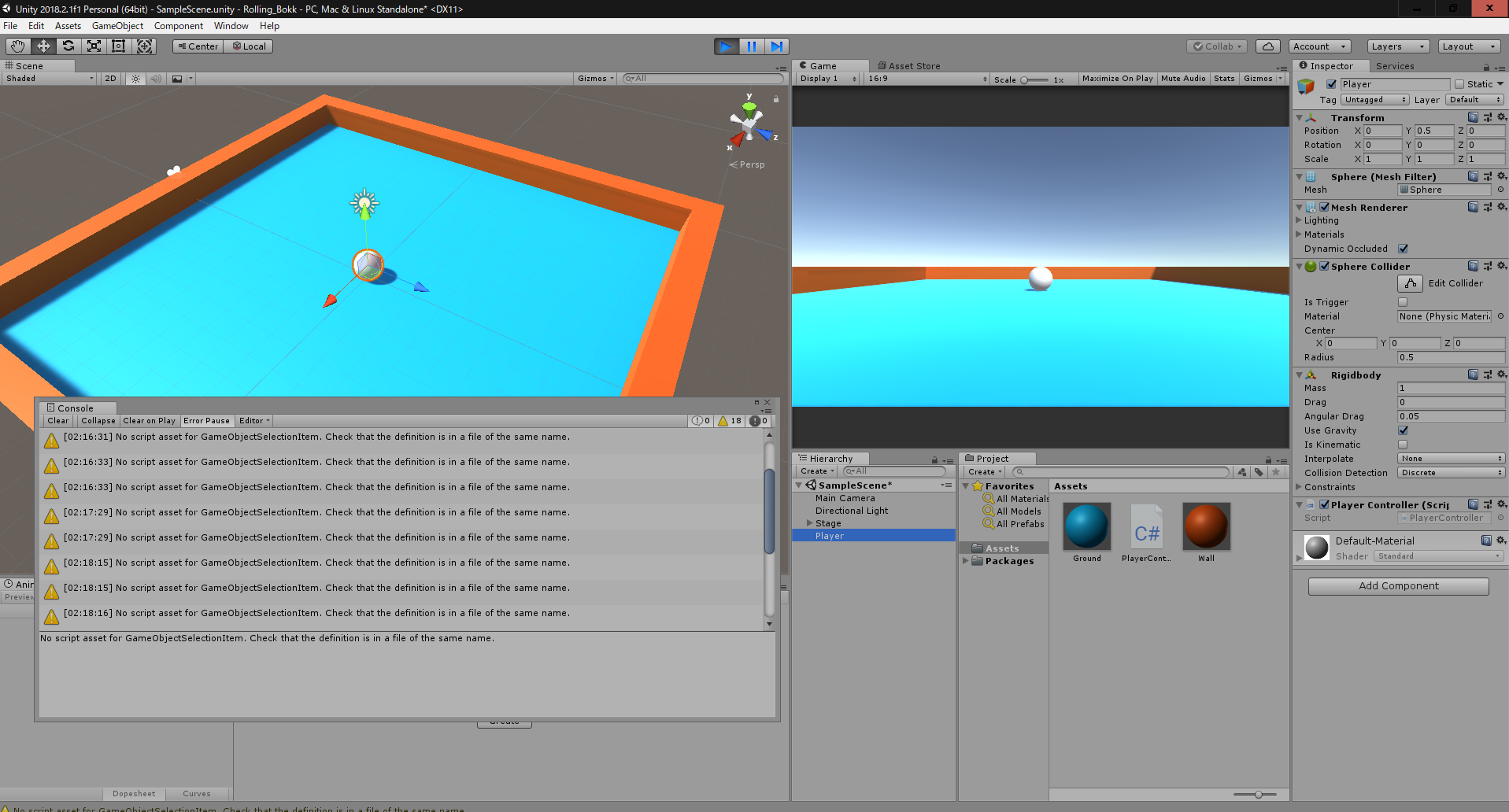This screenshot has height=812, width=1509.
Task: Open the cloud Services icon
Action: coord(1267,46)
